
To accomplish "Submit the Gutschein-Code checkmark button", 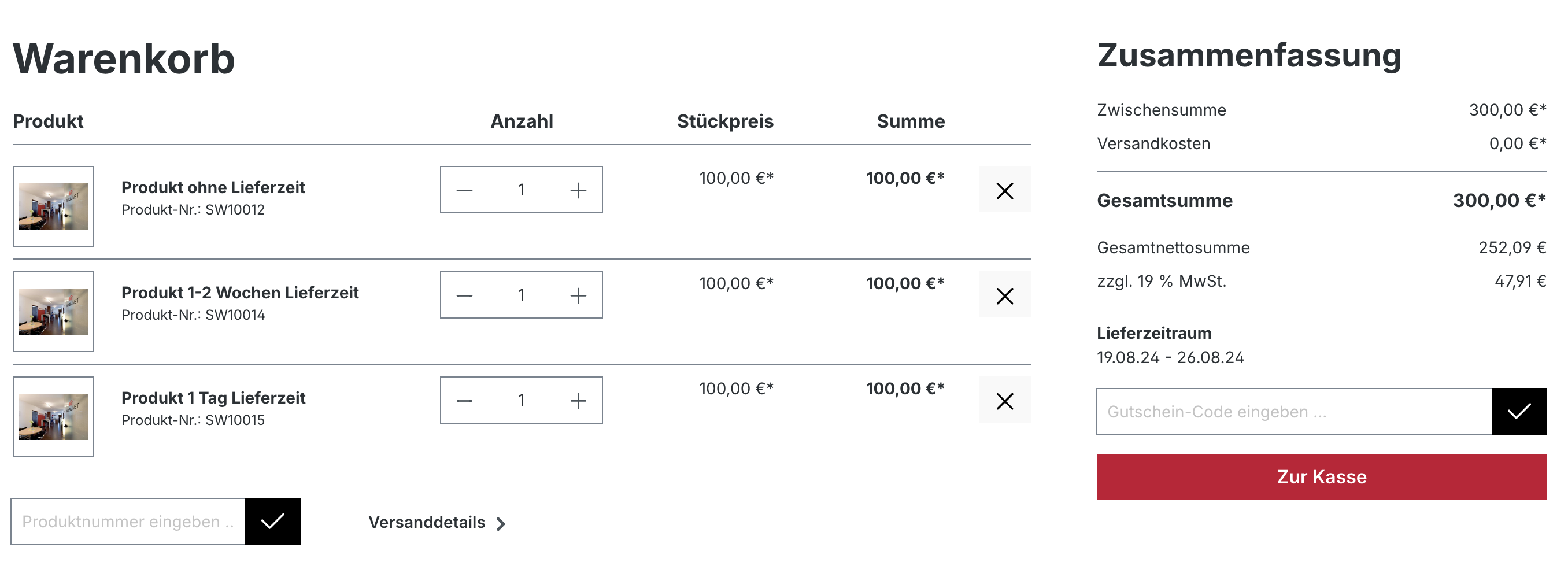I will pyautogui.click(x=1519, y=412).
